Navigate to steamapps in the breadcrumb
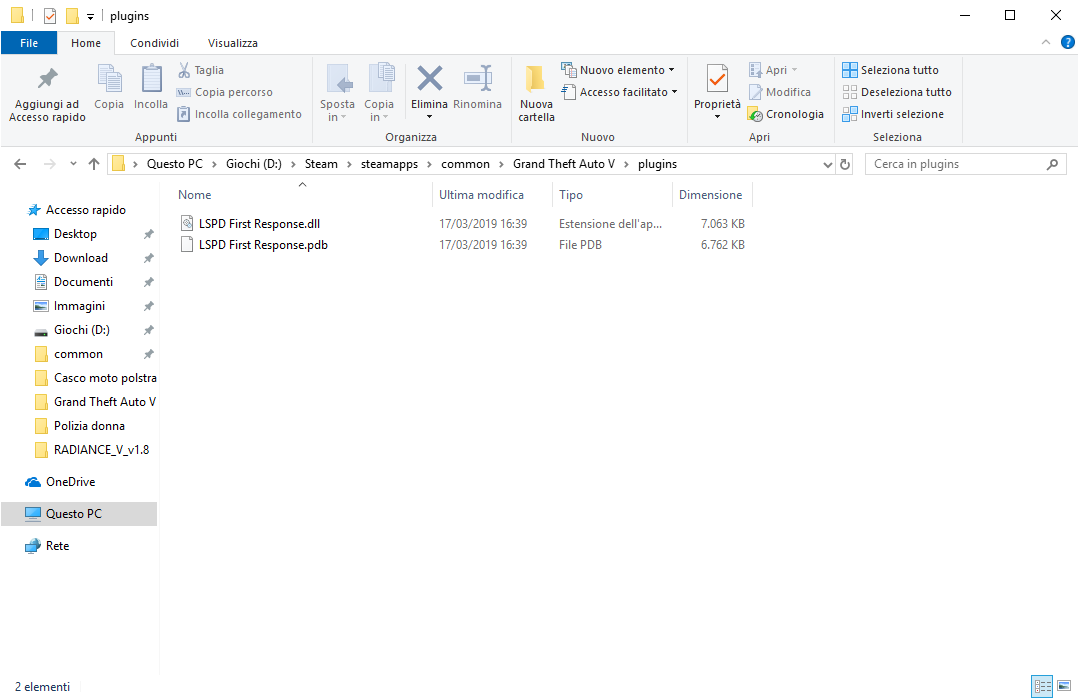The width and height of the screenshot is (1078, 698). (389, 164)
